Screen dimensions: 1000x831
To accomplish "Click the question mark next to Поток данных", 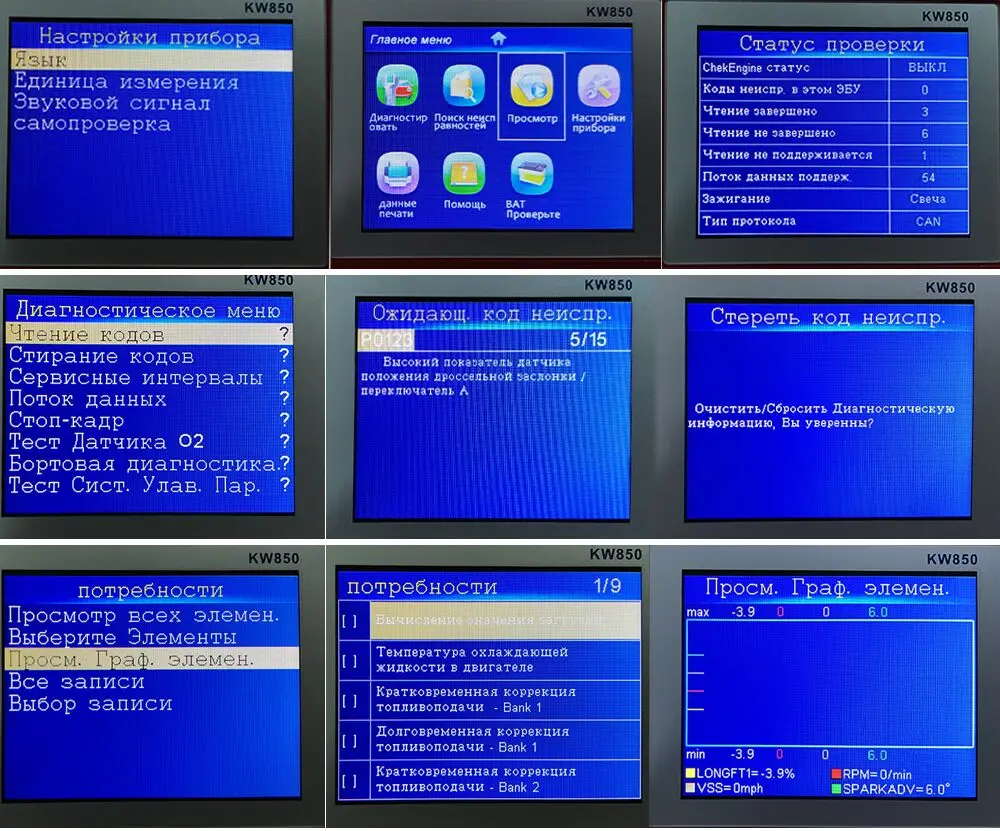I will (x=284, y=398).
